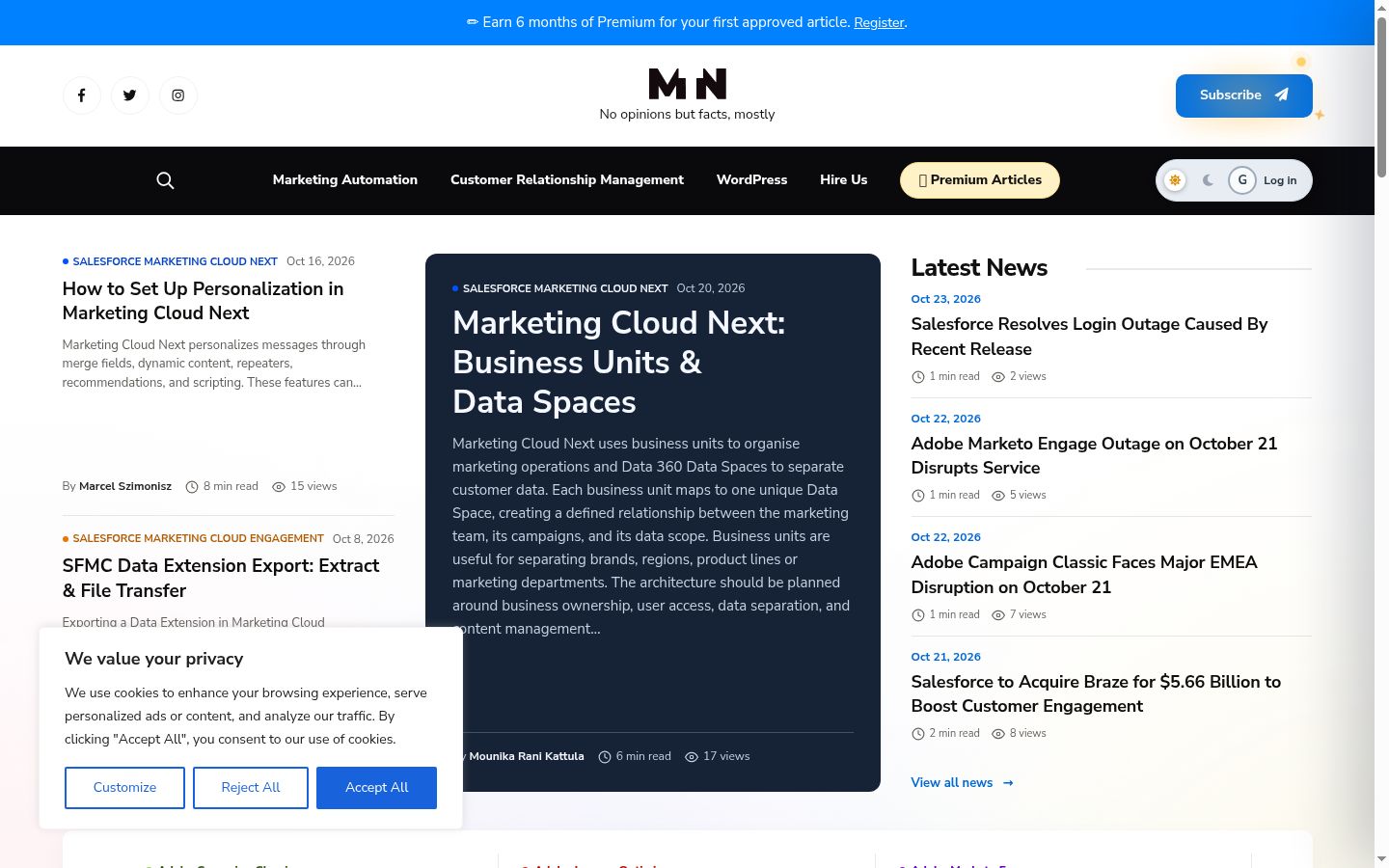Click the Latest News heading

(979, 268)
